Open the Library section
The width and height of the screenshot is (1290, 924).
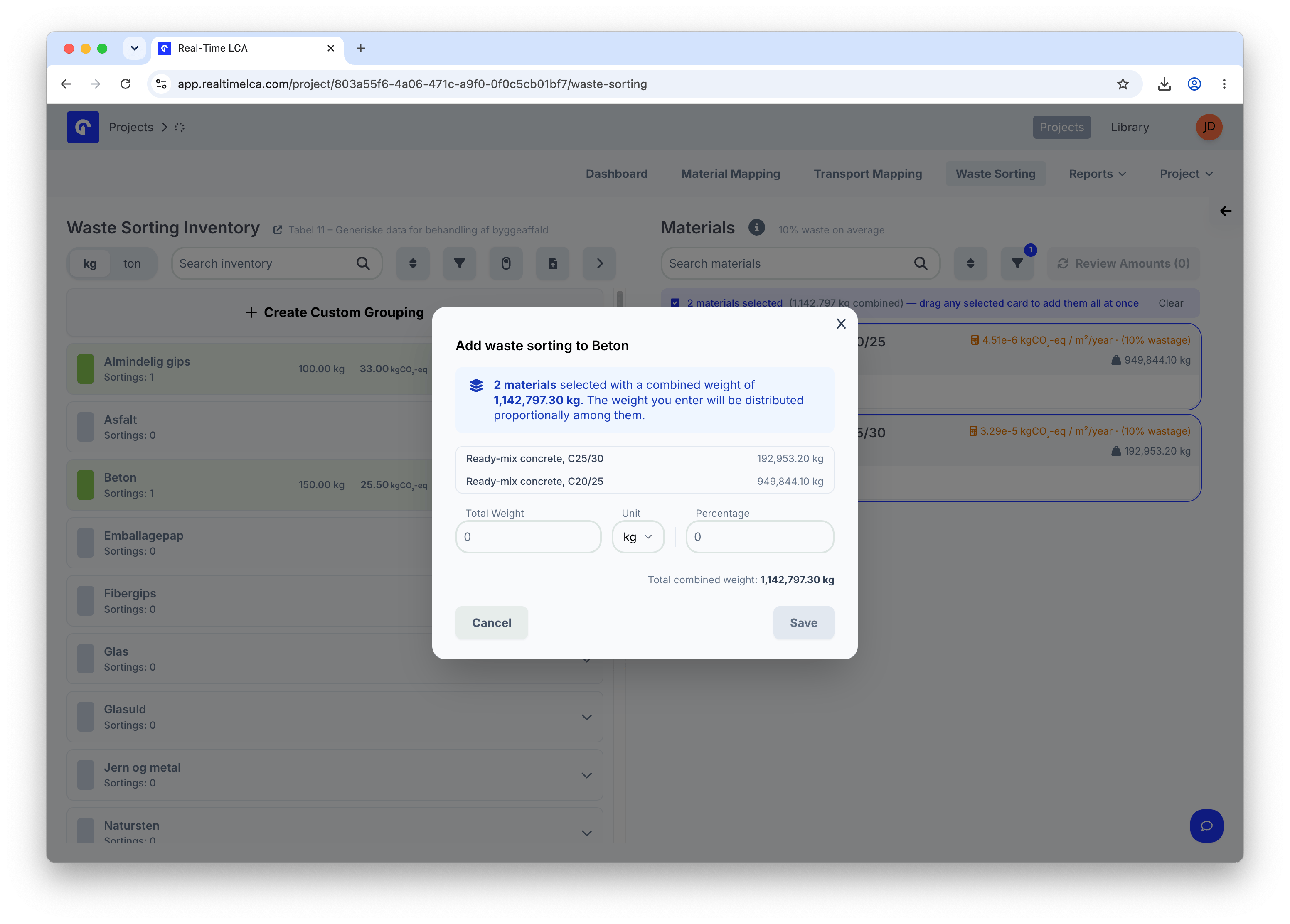click(x=1130, y=127)
